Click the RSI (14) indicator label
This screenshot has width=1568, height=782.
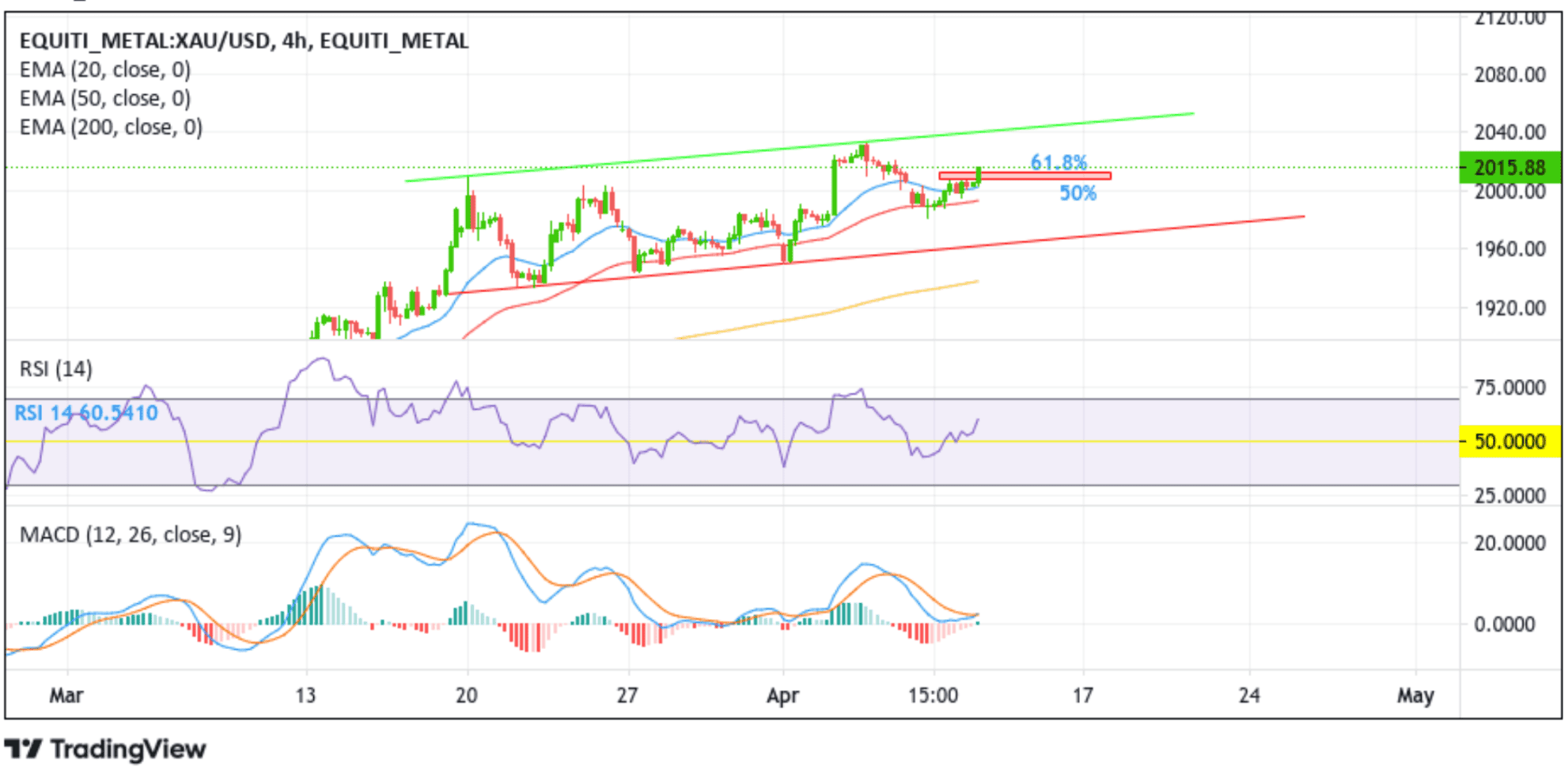coord(56,369)
